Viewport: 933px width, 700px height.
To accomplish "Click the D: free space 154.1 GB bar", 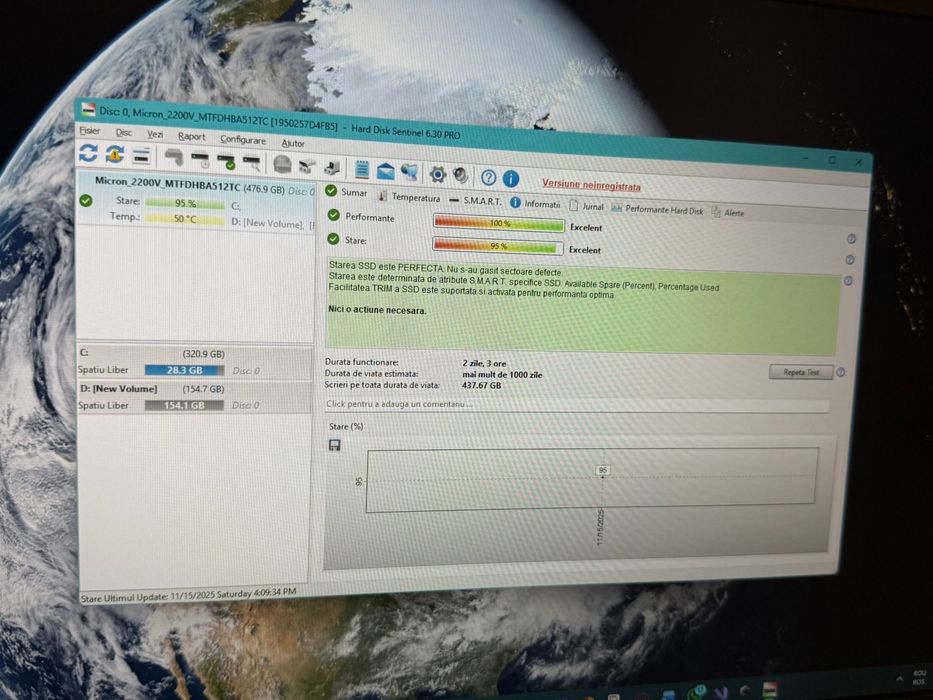I will click(184, 405).
